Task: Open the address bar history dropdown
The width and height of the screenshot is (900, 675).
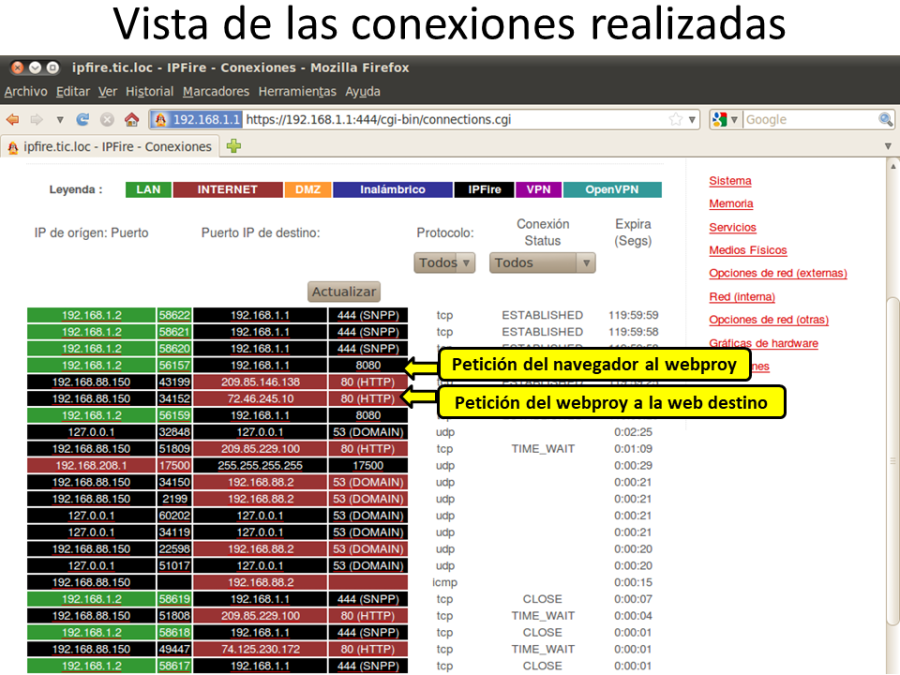Action: point(690,118)
